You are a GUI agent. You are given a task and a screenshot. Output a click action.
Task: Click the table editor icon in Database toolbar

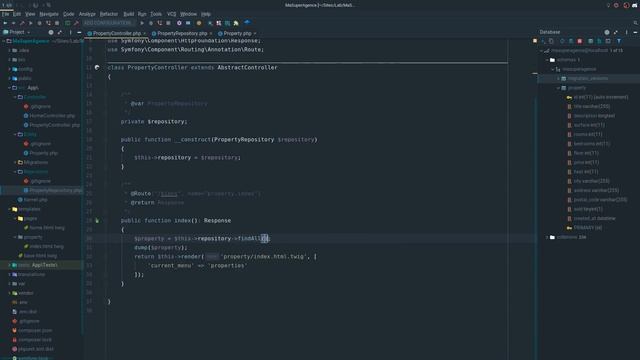[590, 41]
